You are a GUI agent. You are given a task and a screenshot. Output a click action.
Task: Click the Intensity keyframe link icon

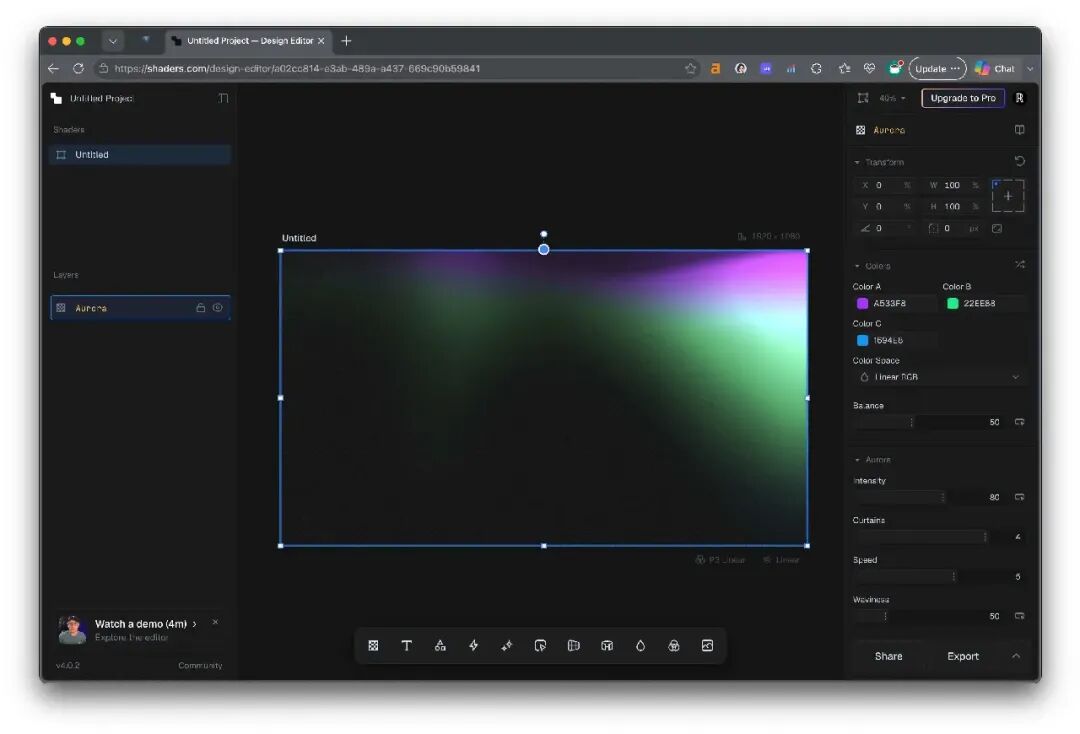point(1019,497)
